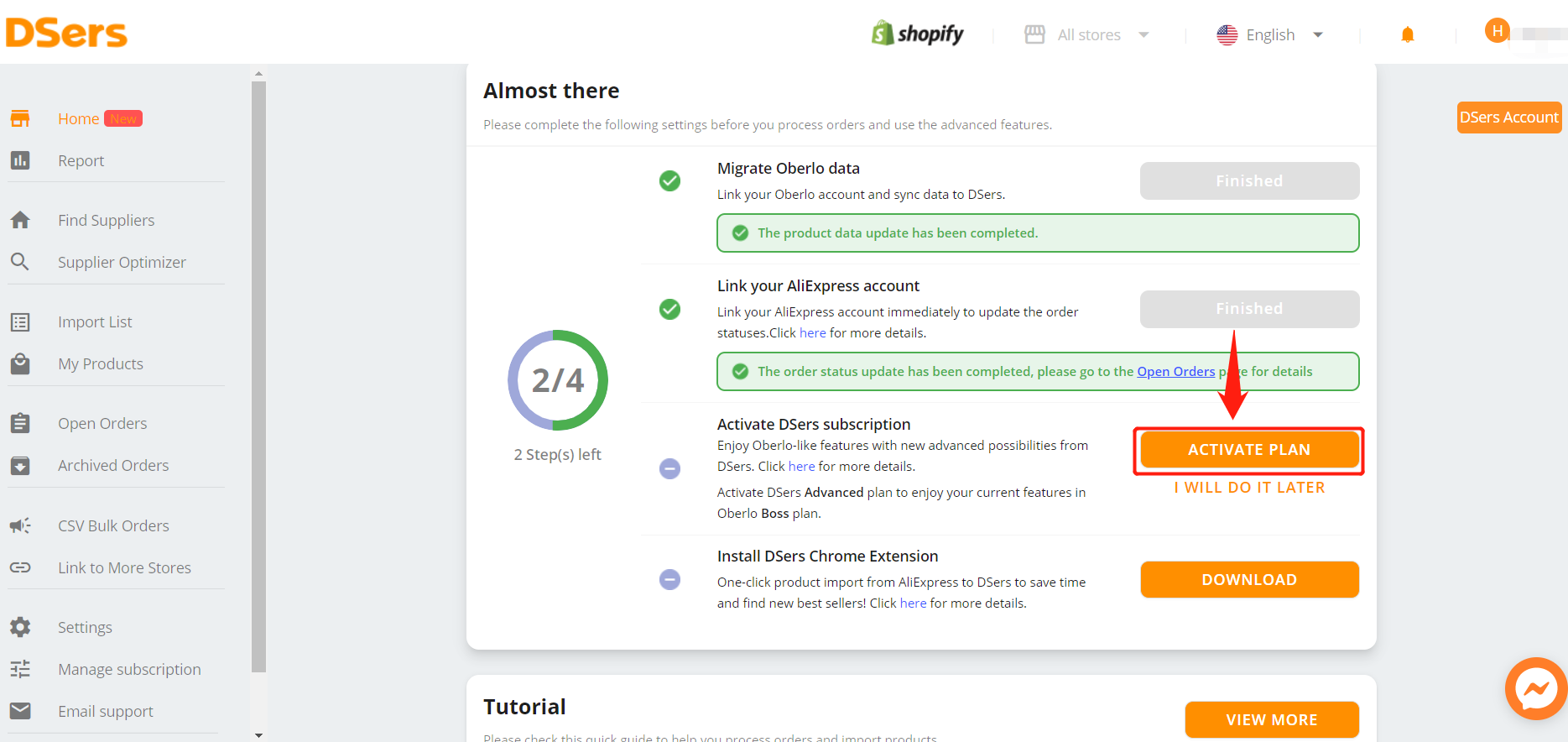The image size is (1568, 742).
Task: Click Finished button for Link AliExpress account
Action: [x=1249, y=309]
